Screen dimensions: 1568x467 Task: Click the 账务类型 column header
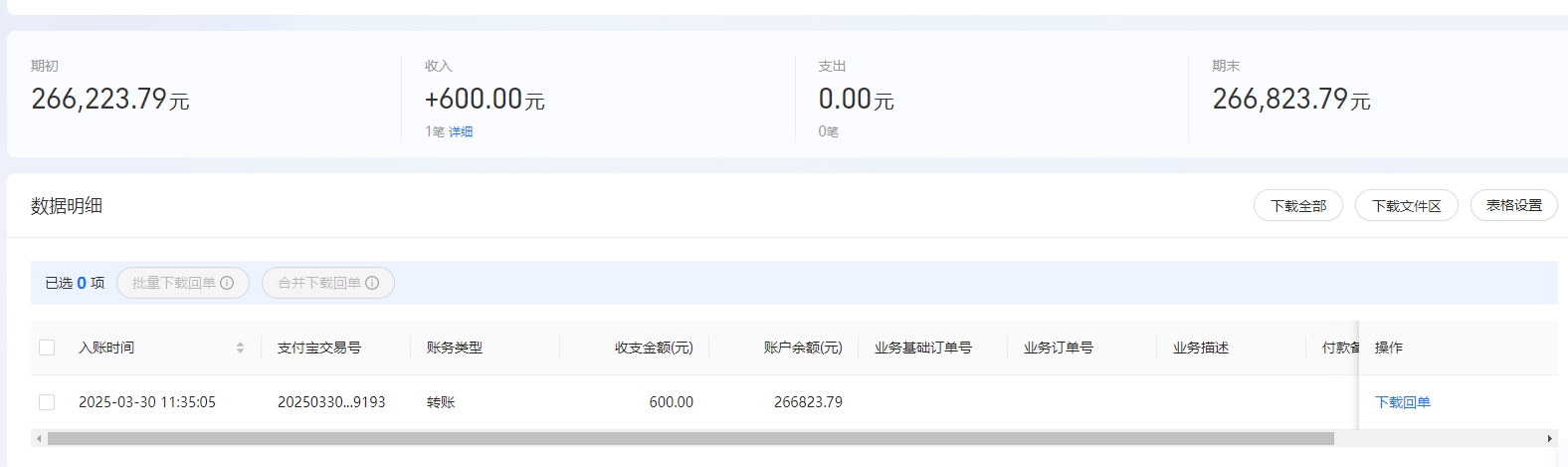(x=455, y=348)
